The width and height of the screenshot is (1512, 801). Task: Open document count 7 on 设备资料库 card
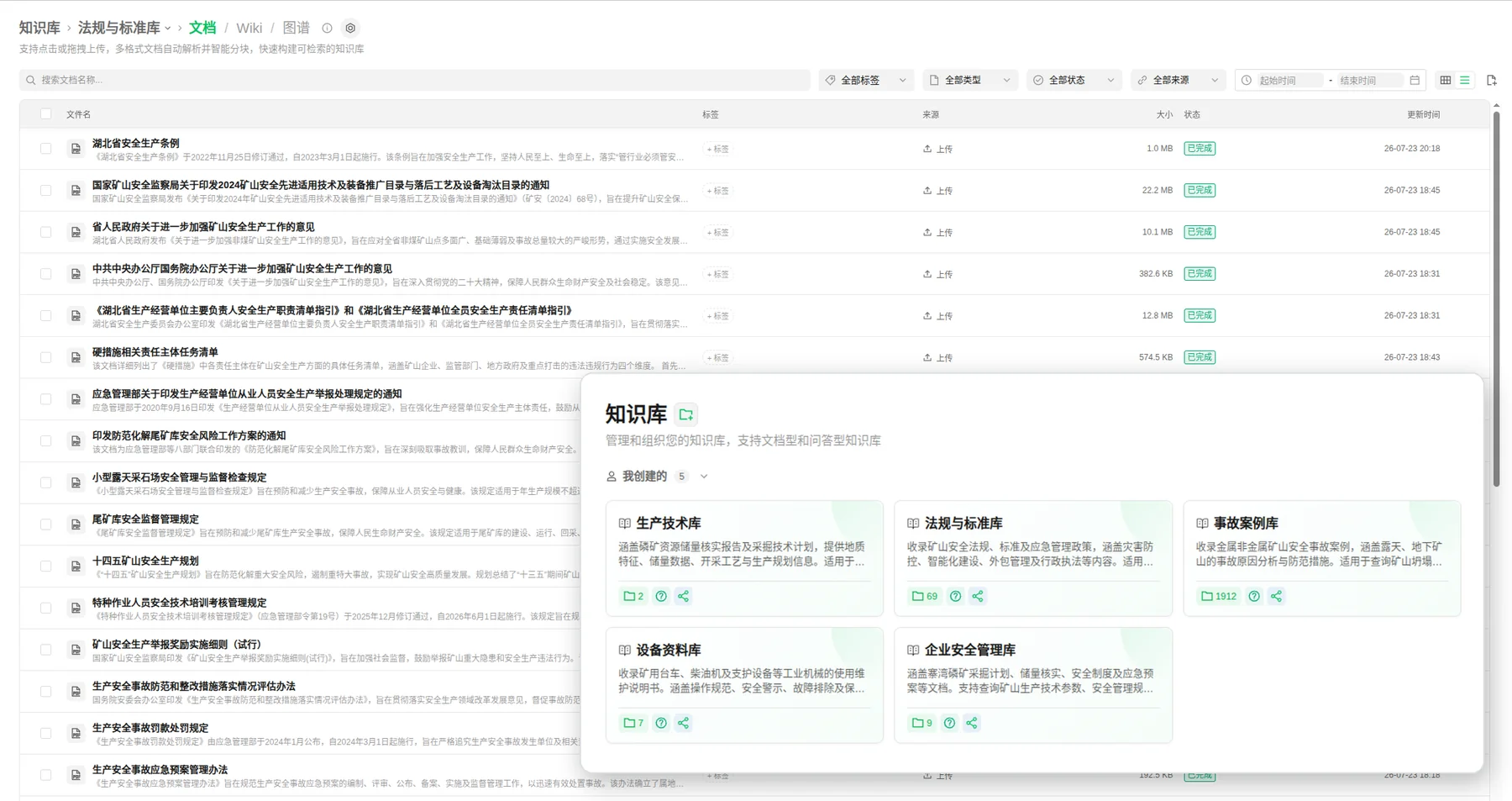pos(633,723)
